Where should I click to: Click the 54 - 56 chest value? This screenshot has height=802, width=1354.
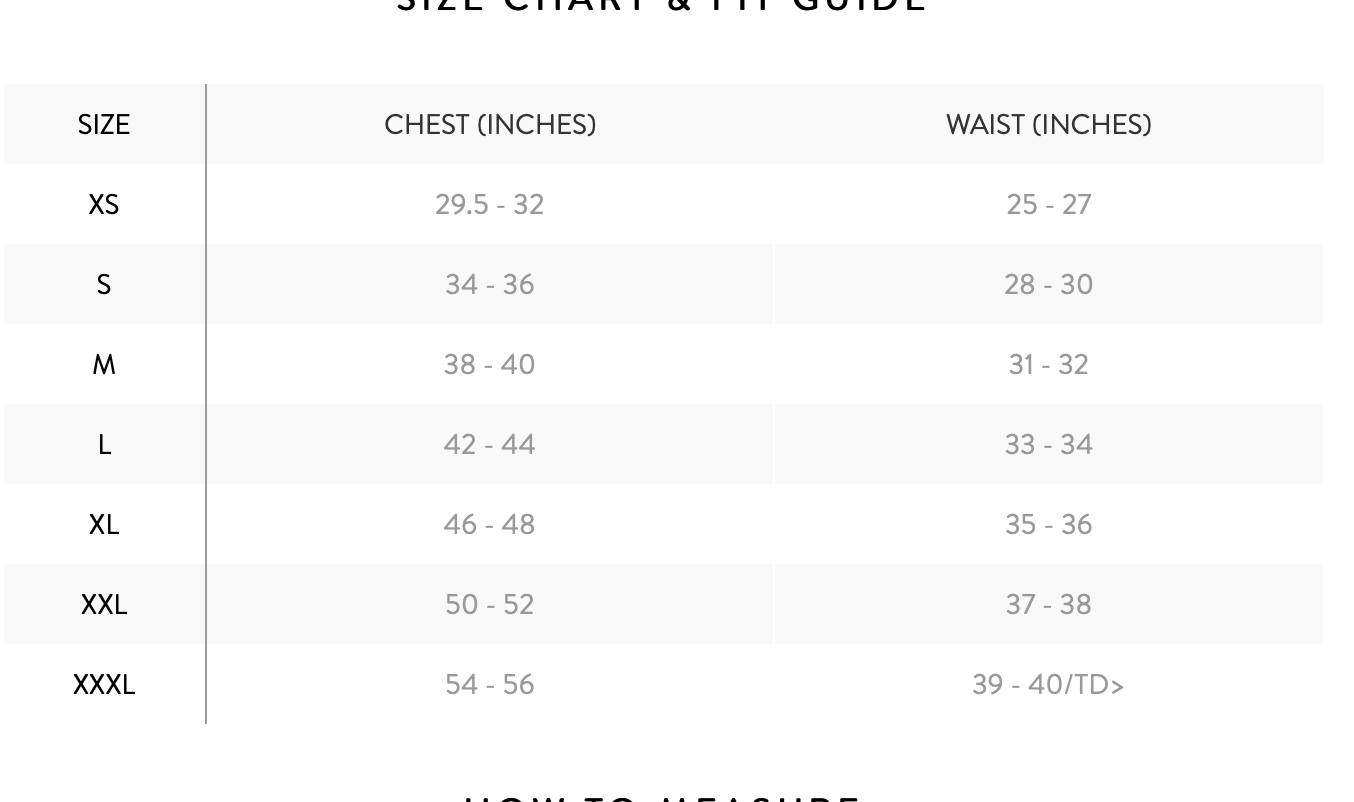(490, 685)
